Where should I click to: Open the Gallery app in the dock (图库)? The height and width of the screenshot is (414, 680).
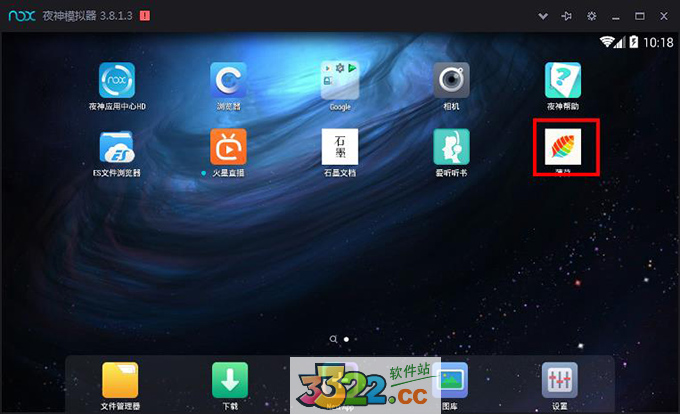tap(453, 380)
